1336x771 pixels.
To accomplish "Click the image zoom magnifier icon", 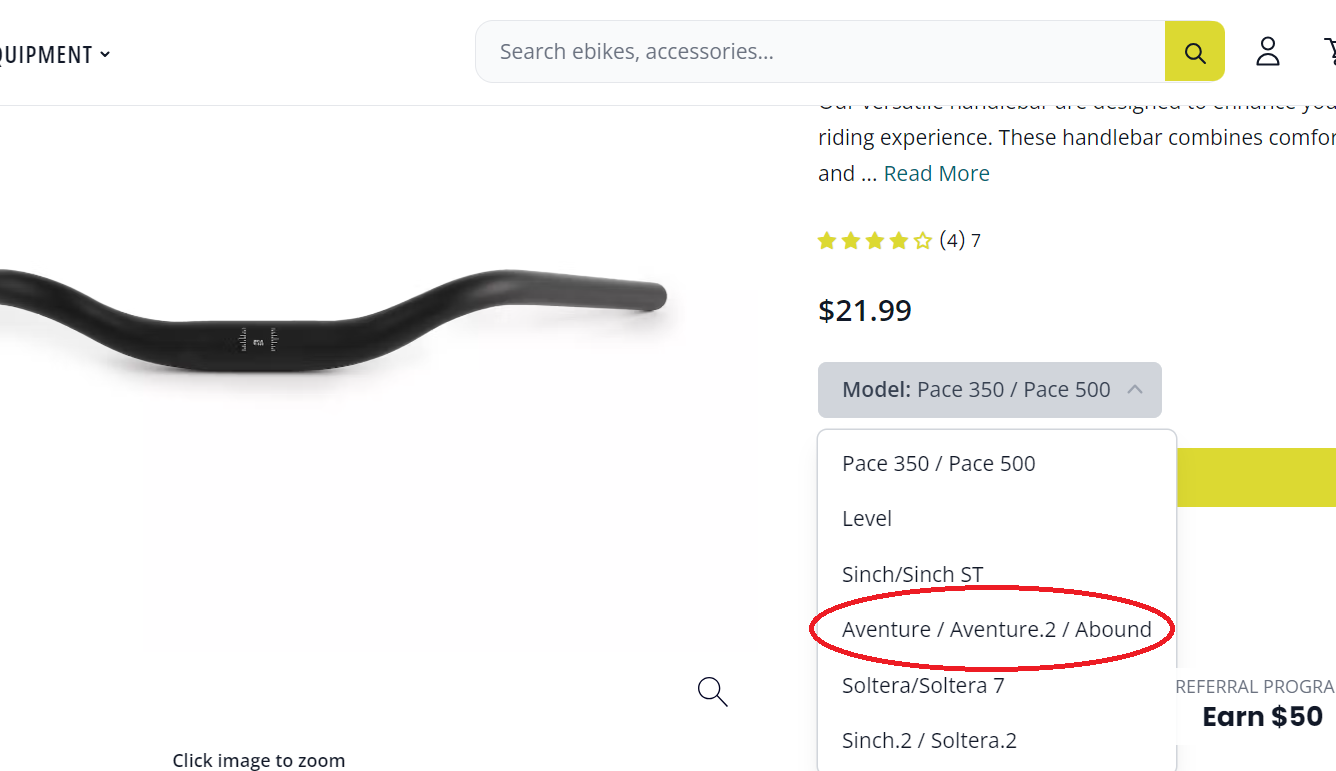I will click(x=711, y=691).
